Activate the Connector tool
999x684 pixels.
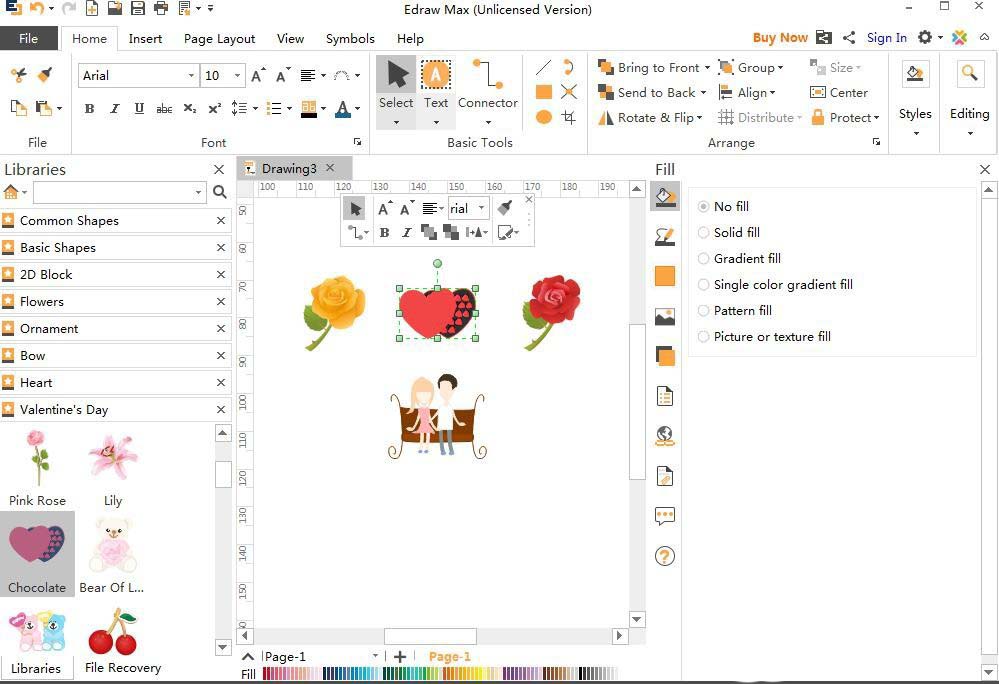coord(487,92)
